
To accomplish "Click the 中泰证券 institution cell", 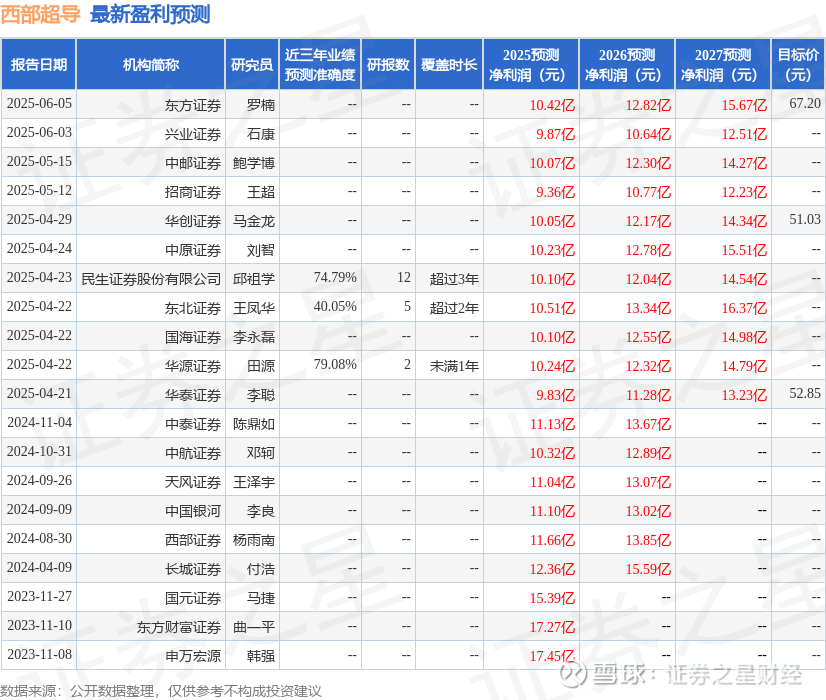I will coord(192,424).
